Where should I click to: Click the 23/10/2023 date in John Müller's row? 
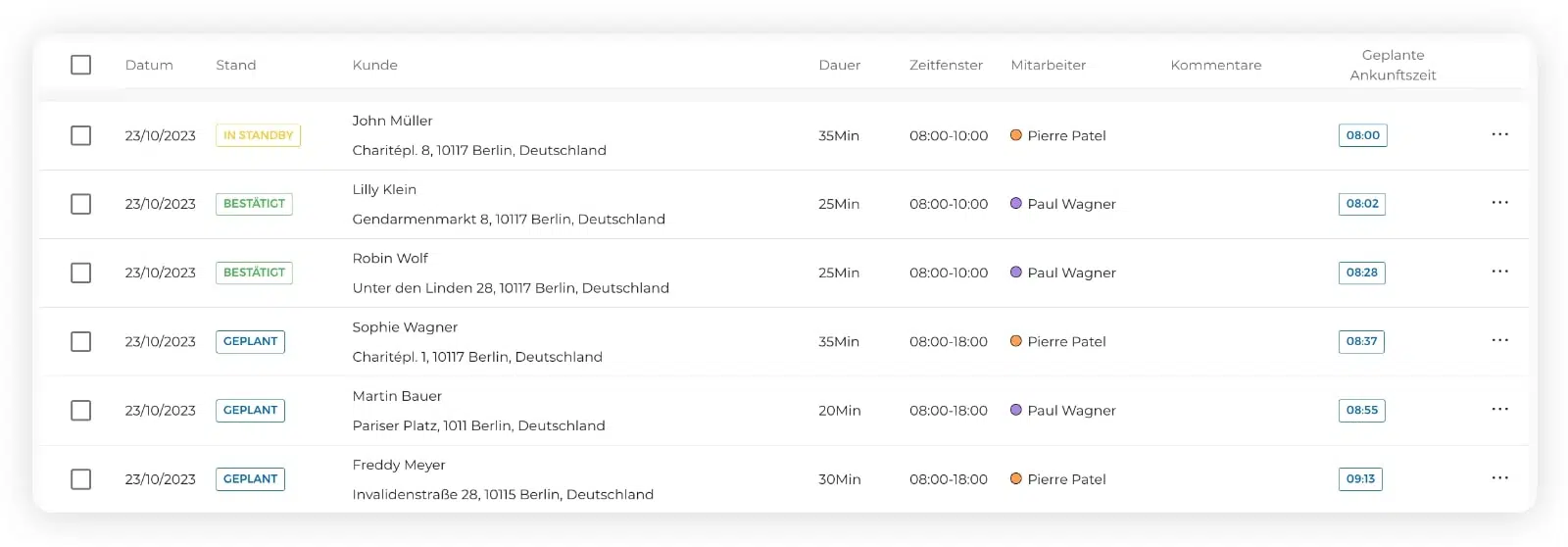pos(160,135)
